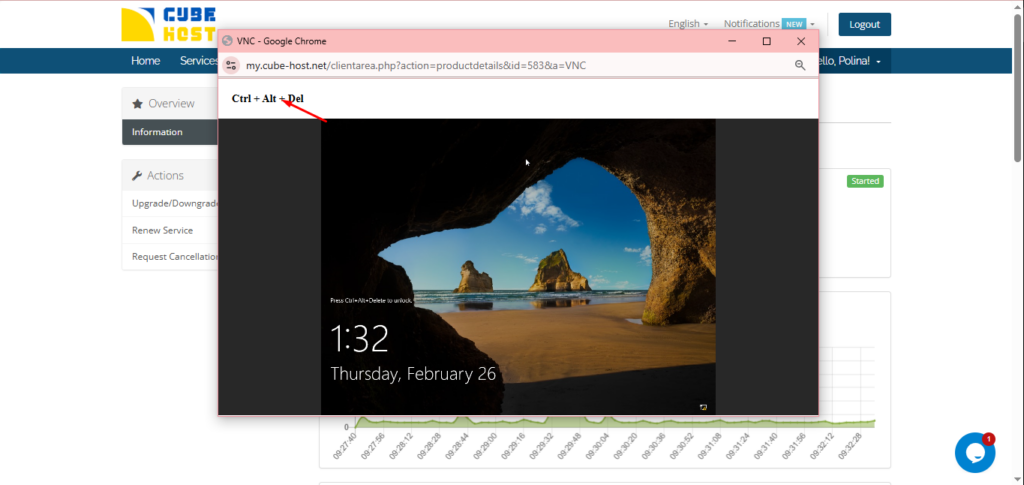This screenshot has height=485, width=1024.
Task: Expand the Hello, Polina! account menu
Action: (x=850, y=61)
